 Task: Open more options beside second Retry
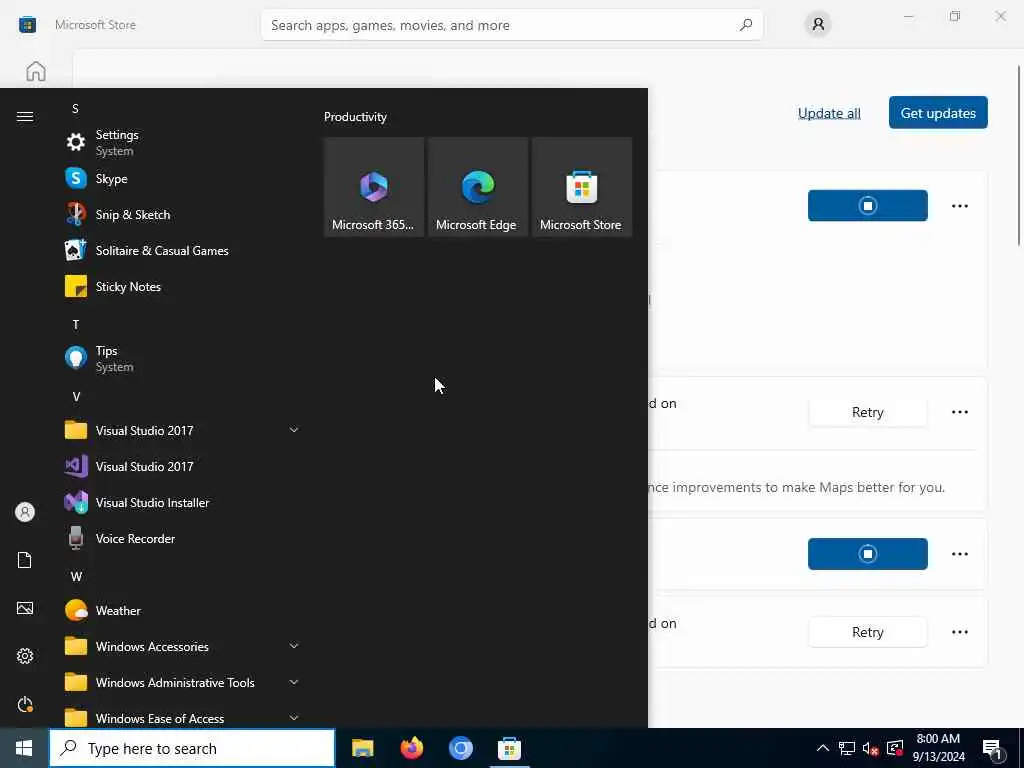click(x=959, y=632)
